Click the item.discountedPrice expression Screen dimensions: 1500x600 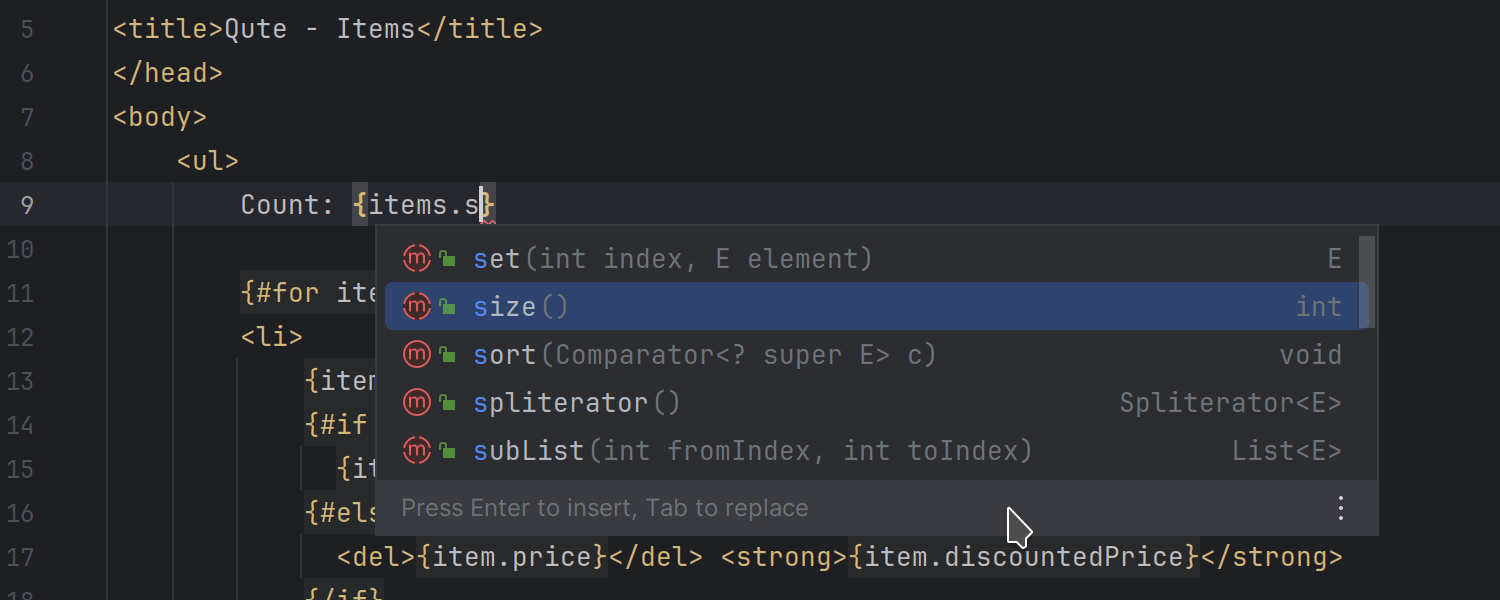tap(1022, 557)
